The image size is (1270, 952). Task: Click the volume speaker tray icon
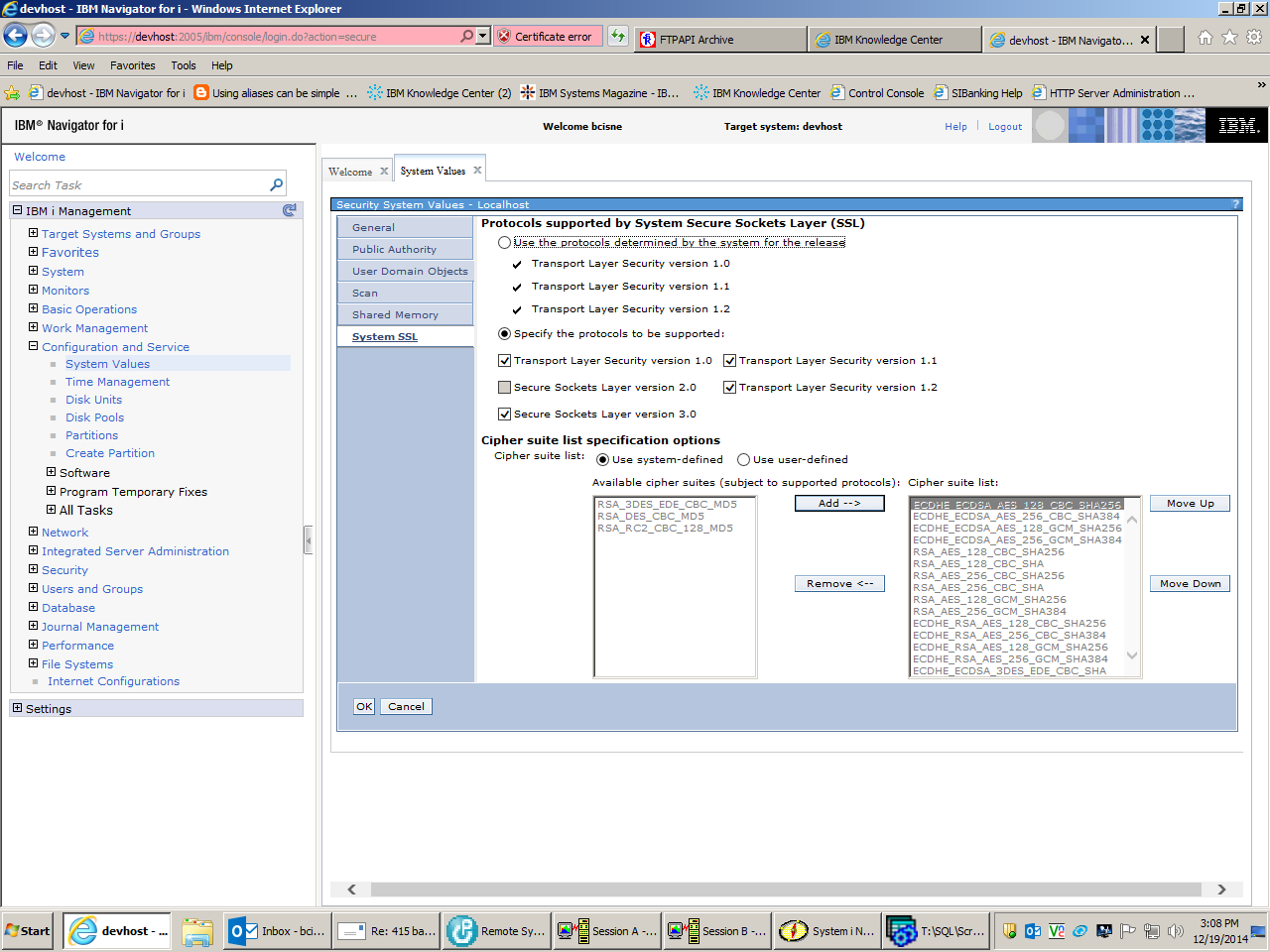pyautogui.click(x=1175, y=931)
